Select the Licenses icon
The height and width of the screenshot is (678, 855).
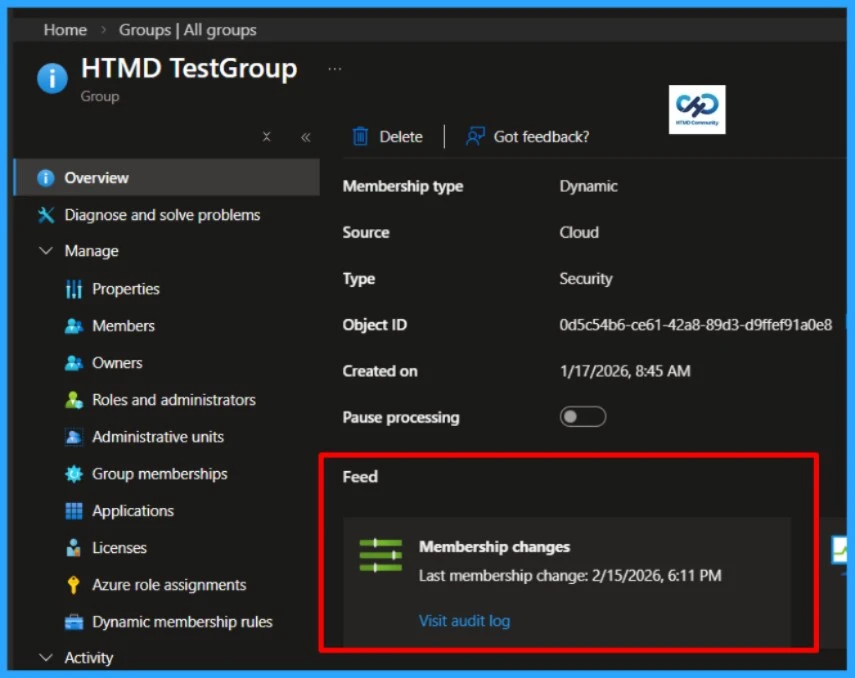(71, 547)
